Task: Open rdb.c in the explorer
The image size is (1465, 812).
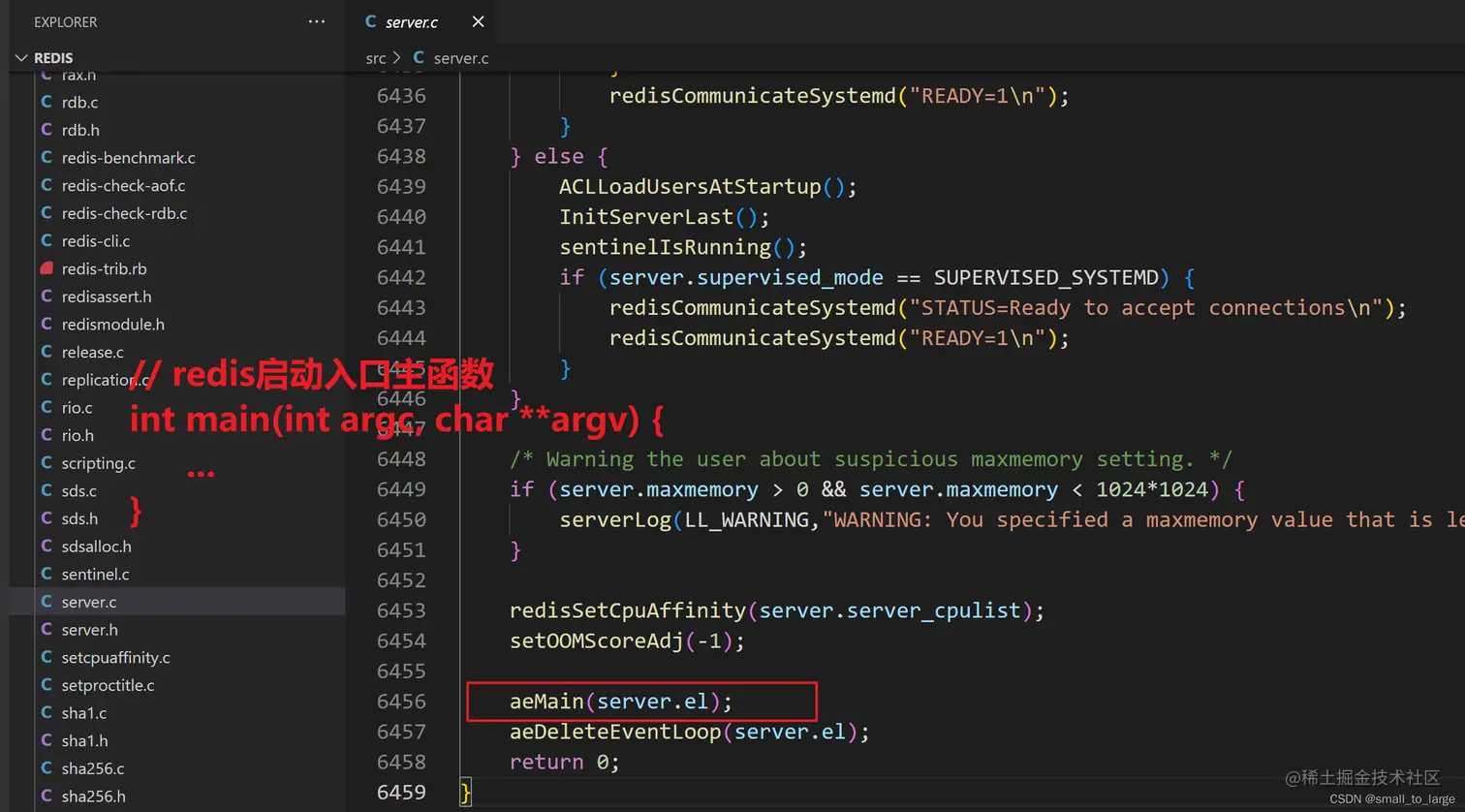Action: pos(79,102)
